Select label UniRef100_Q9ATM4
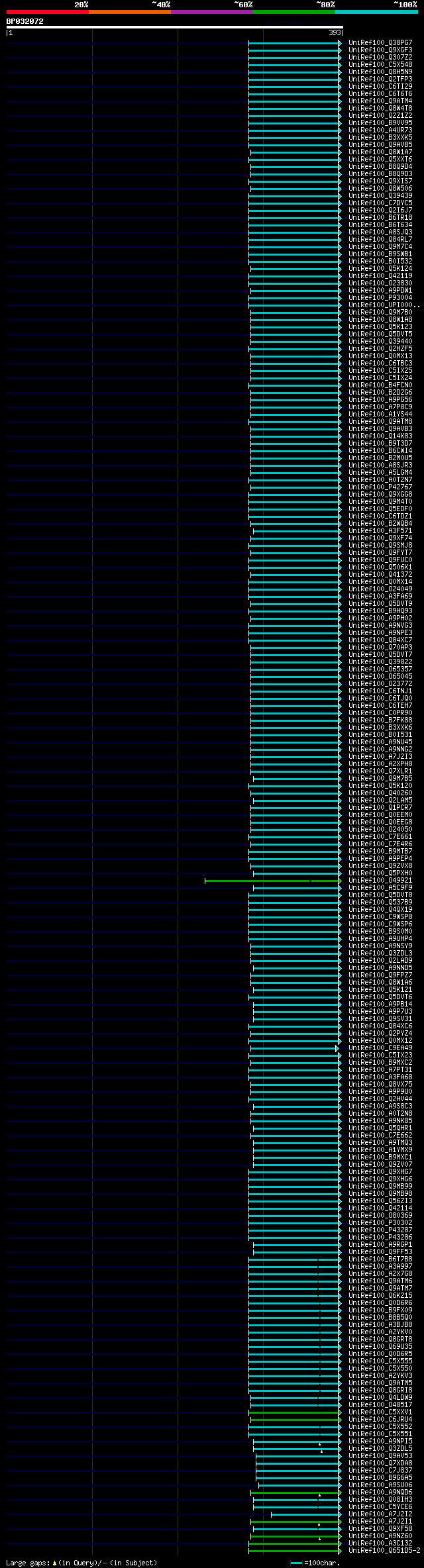Image resolution: width=424 pixels, height=1568 pixels. pyautogui.click(x=380, y=101)
